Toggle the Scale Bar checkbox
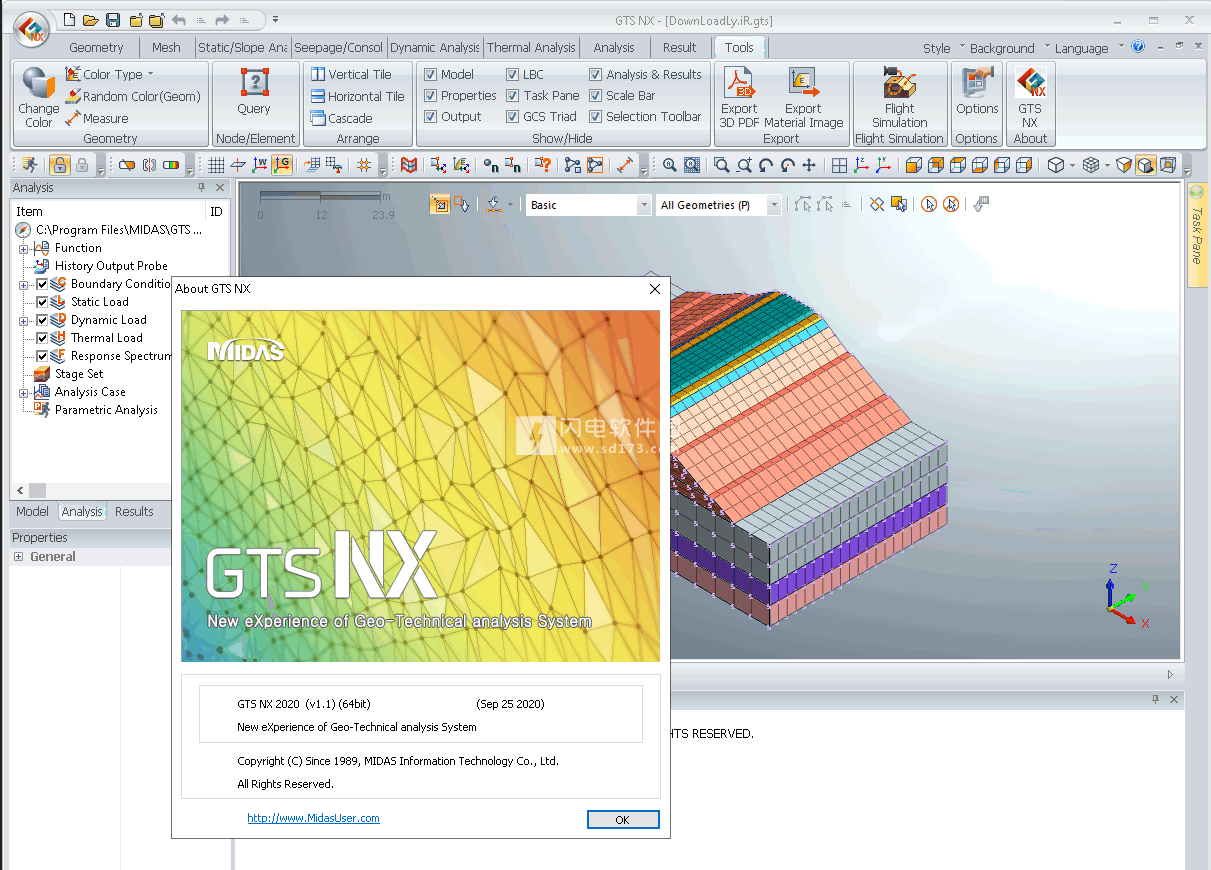Image resolution: width=1211 pixels, height=870 pixels. (x=595, y=95)
